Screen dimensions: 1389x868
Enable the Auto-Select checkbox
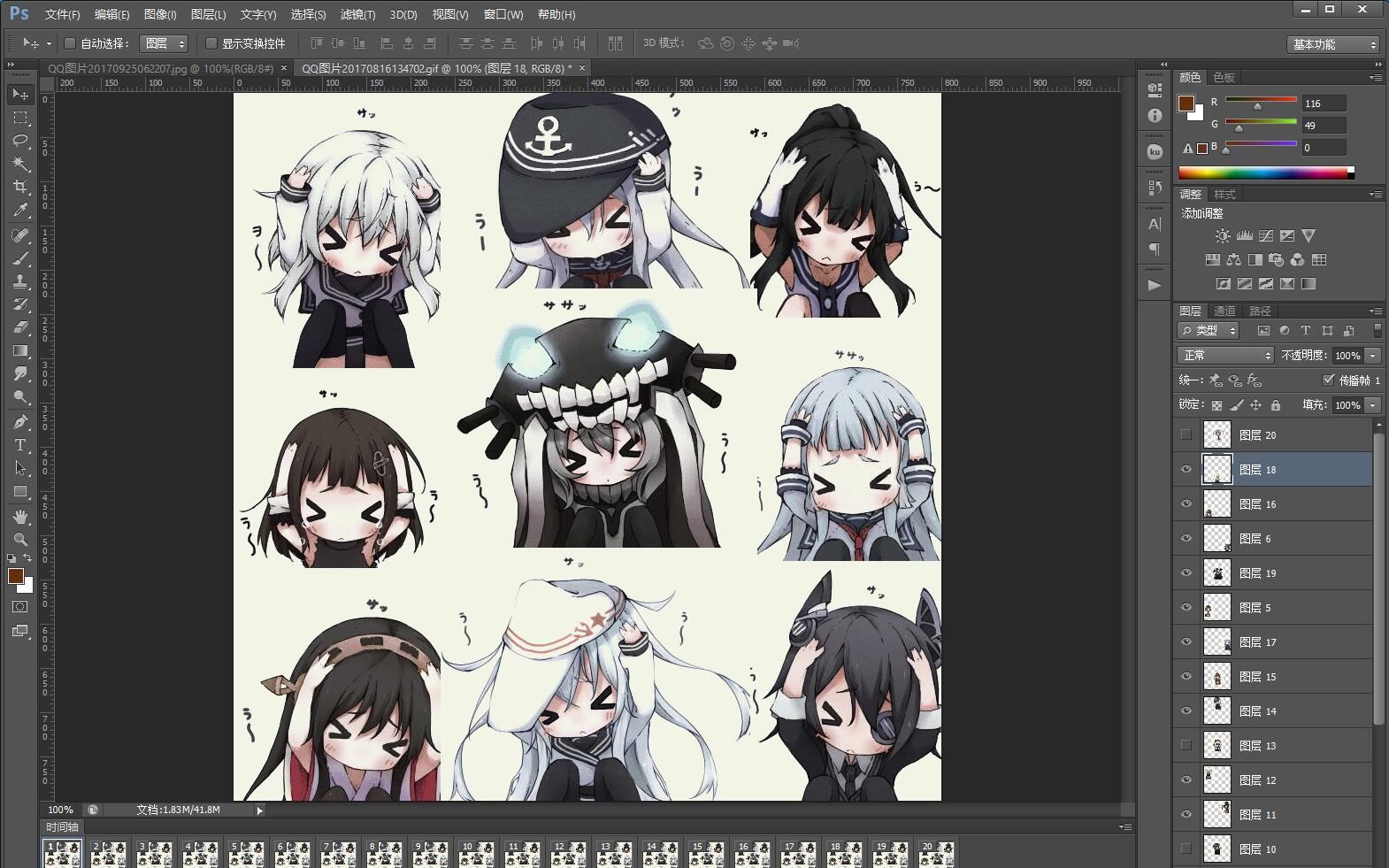coord(70,43)
